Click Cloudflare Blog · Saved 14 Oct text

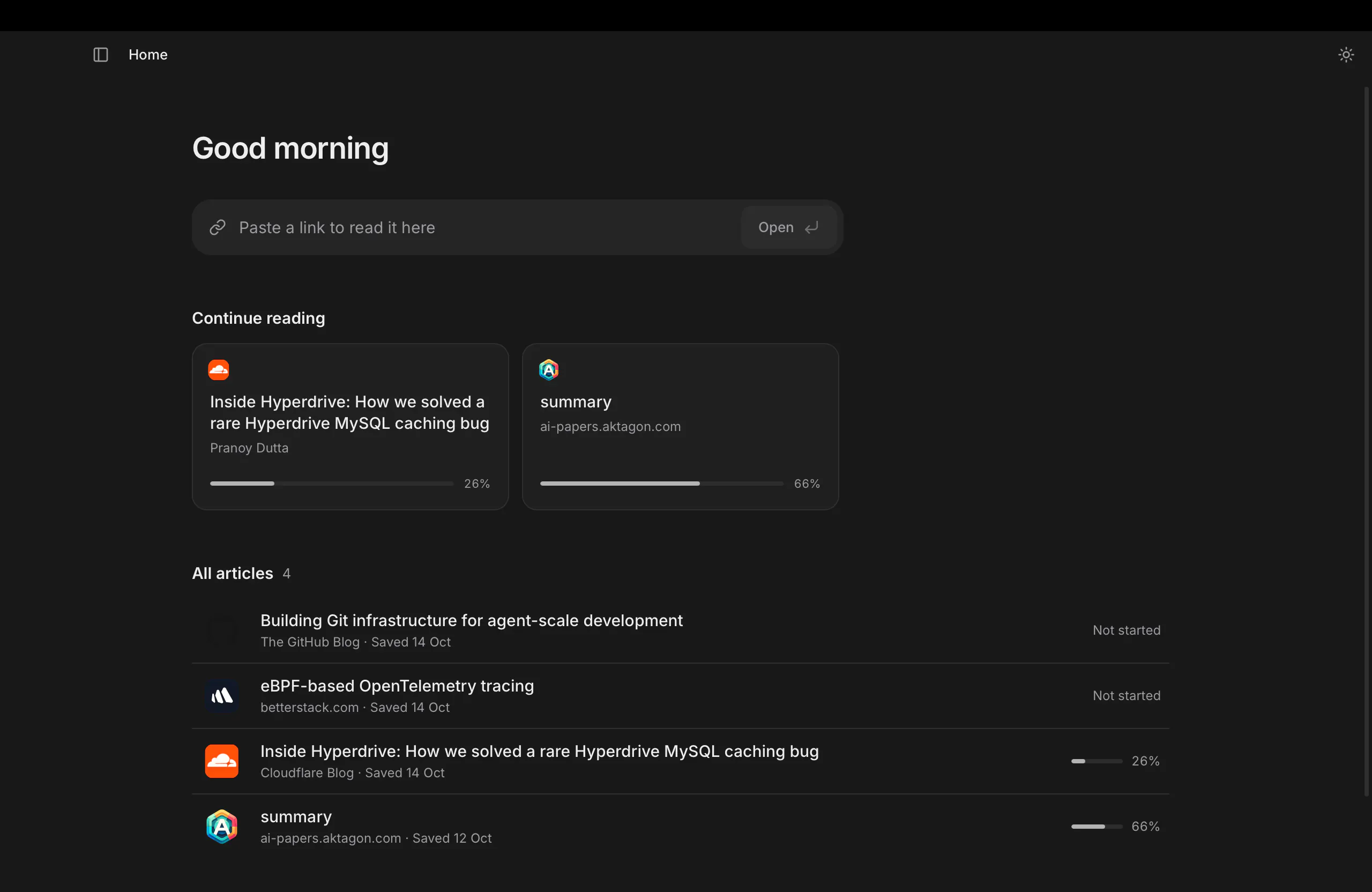point(353,772)
